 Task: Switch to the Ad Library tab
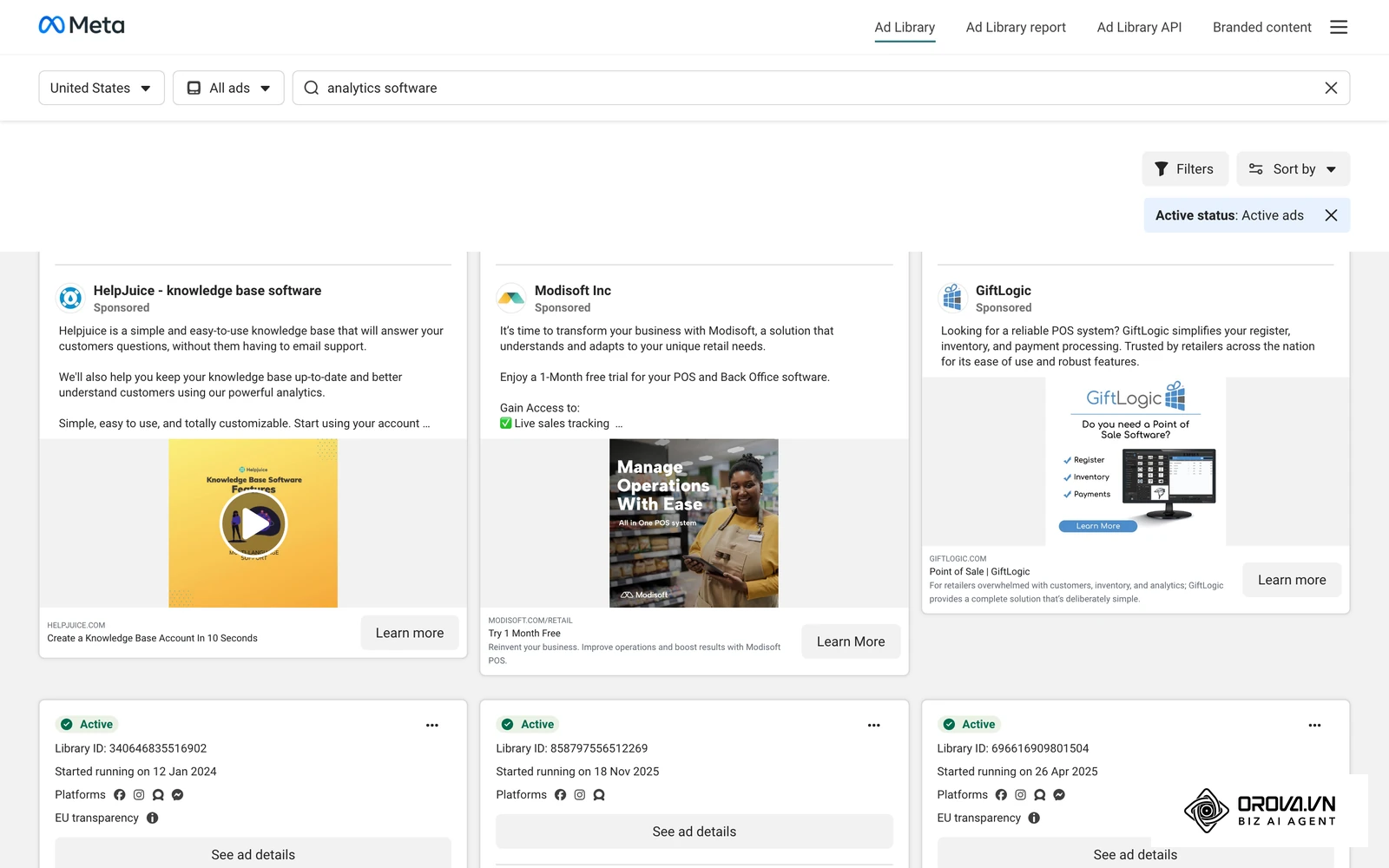[905, 27]
